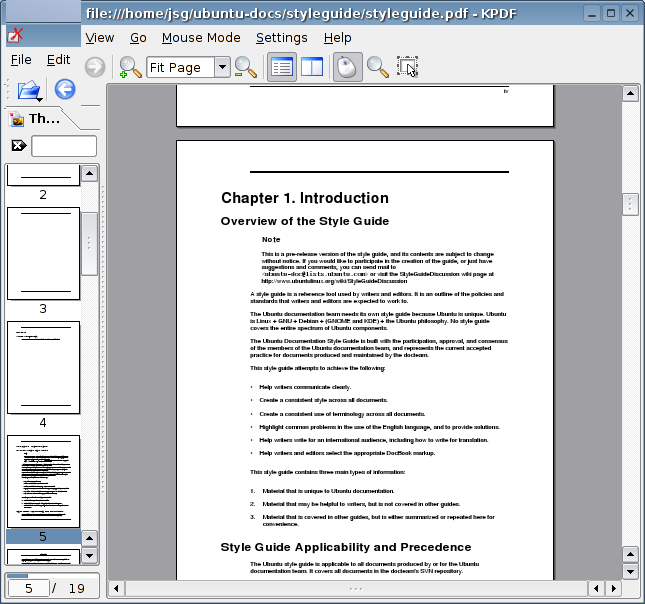The width and height of the screenshot is (645, 604).
Task: Open the Fit Page zoom dropdown arrow
Action: coord(223,67)
